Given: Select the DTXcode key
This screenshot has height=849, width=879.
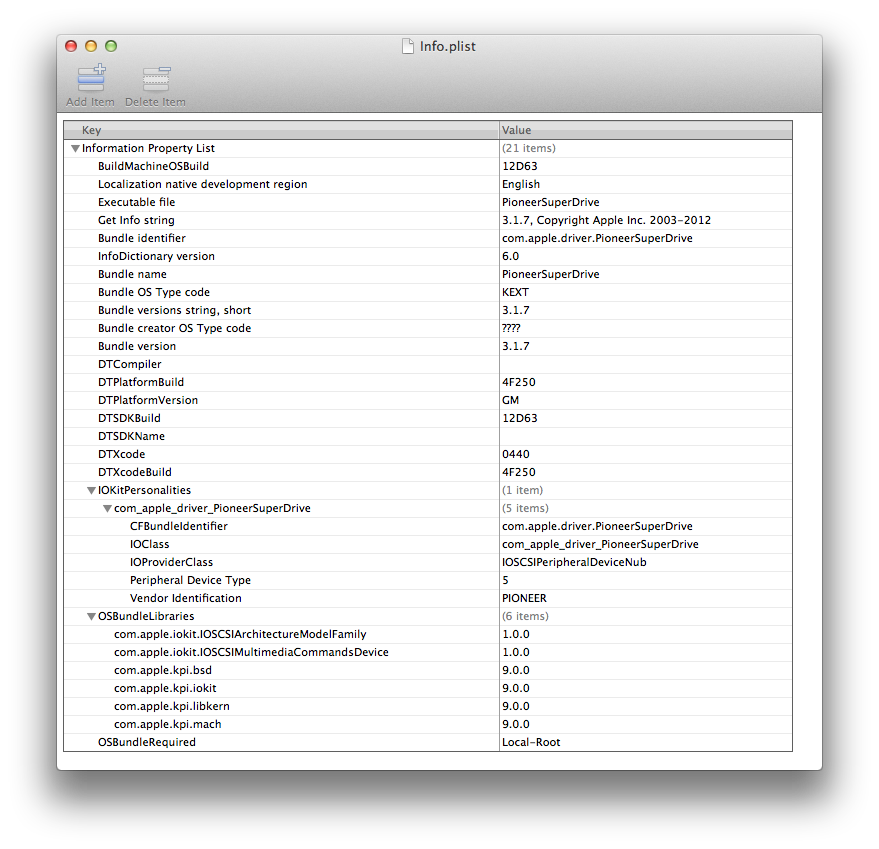Looking at the screenshot, I should (121, 454).
